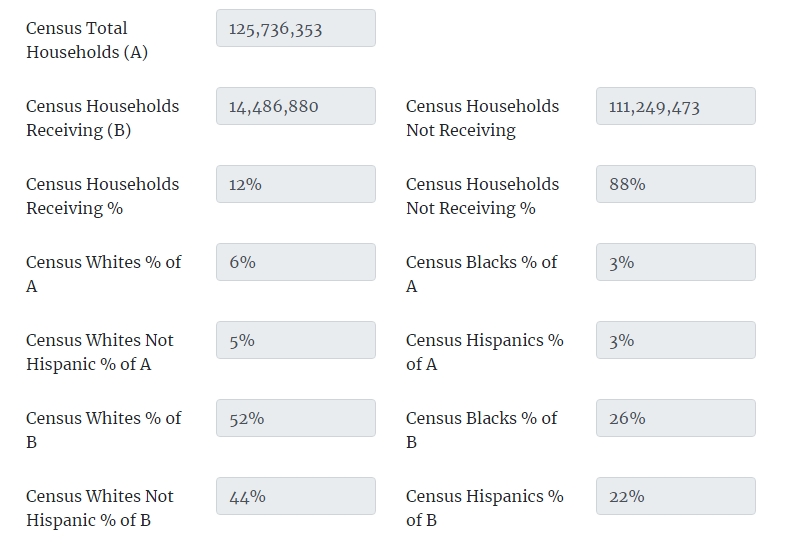Click the Census Blacks % of A field
Image resolution: width=796 pixels, height=548 pixels.
(675, 262)
